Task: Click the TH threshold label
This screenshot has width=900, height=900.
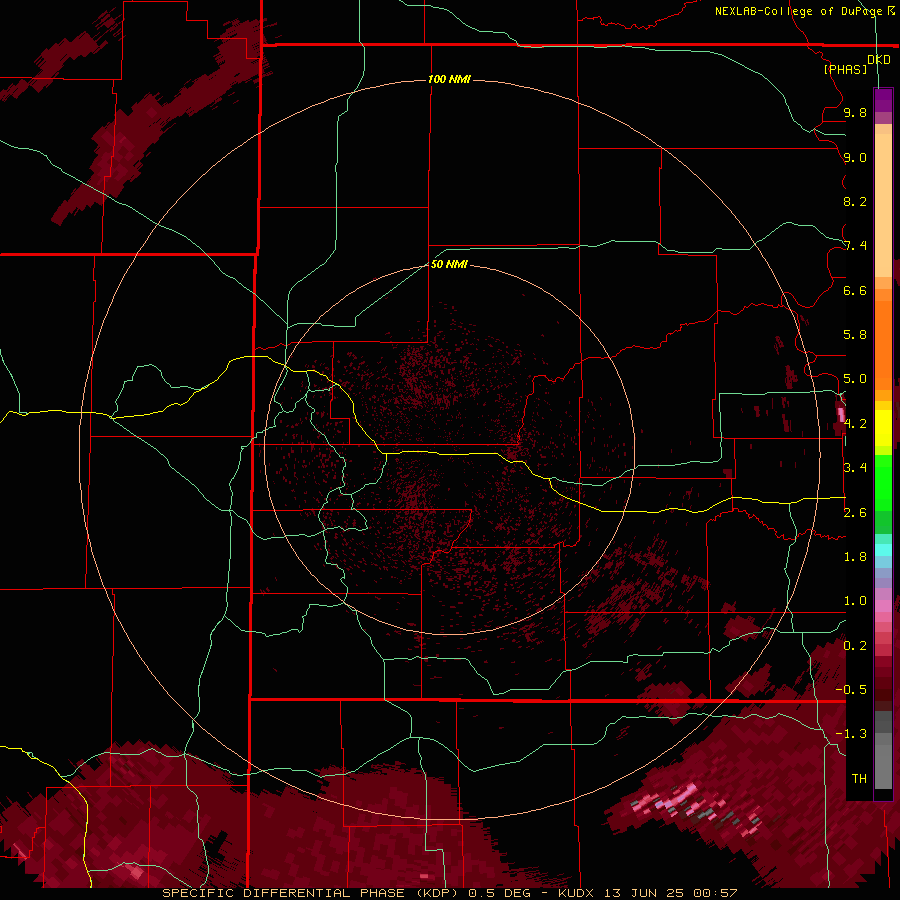Action: click(x=859, y=779)
